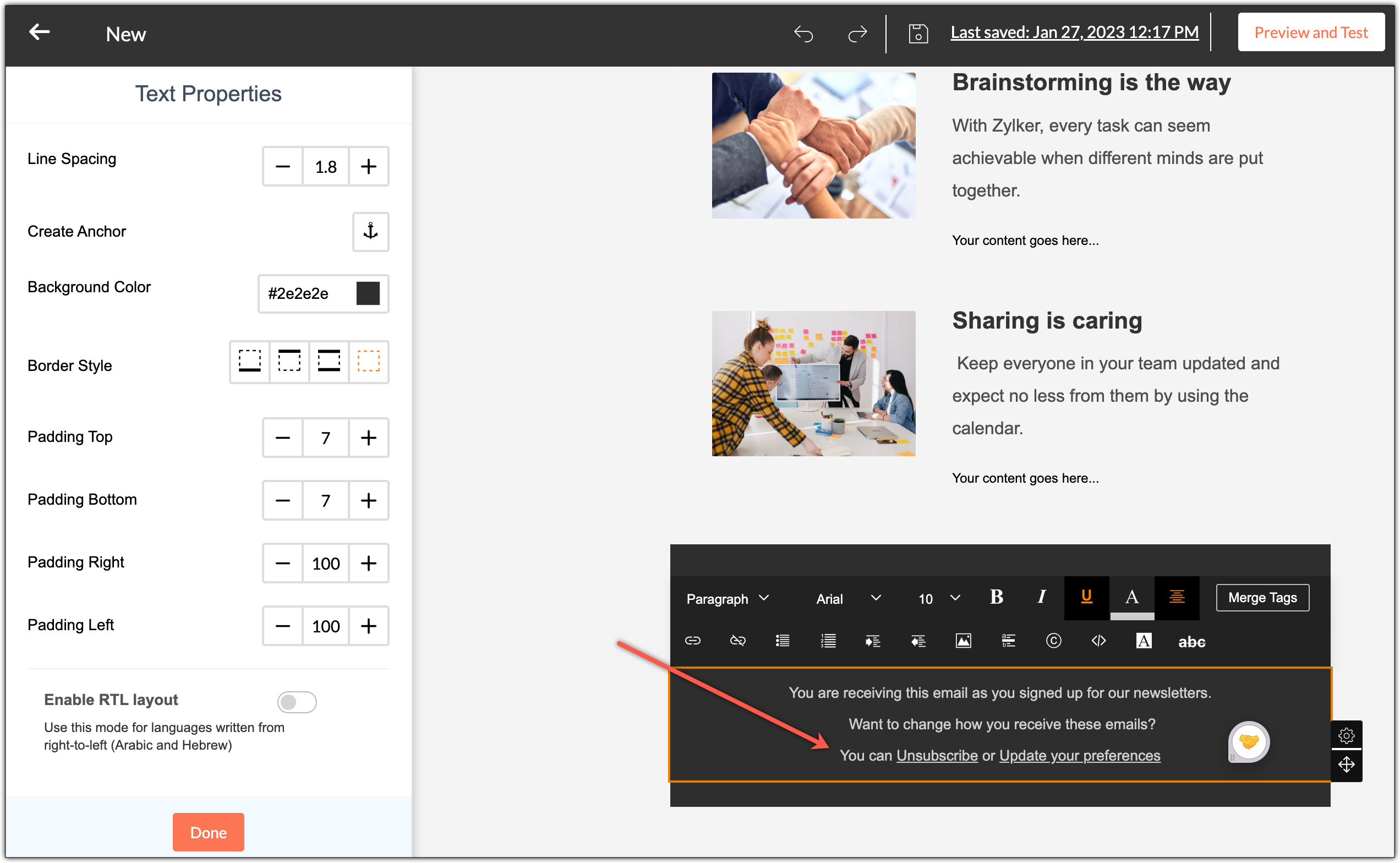Select bottom-only border style option
The width and height of the screenshot is (1400, 863).
pos(249,361)
